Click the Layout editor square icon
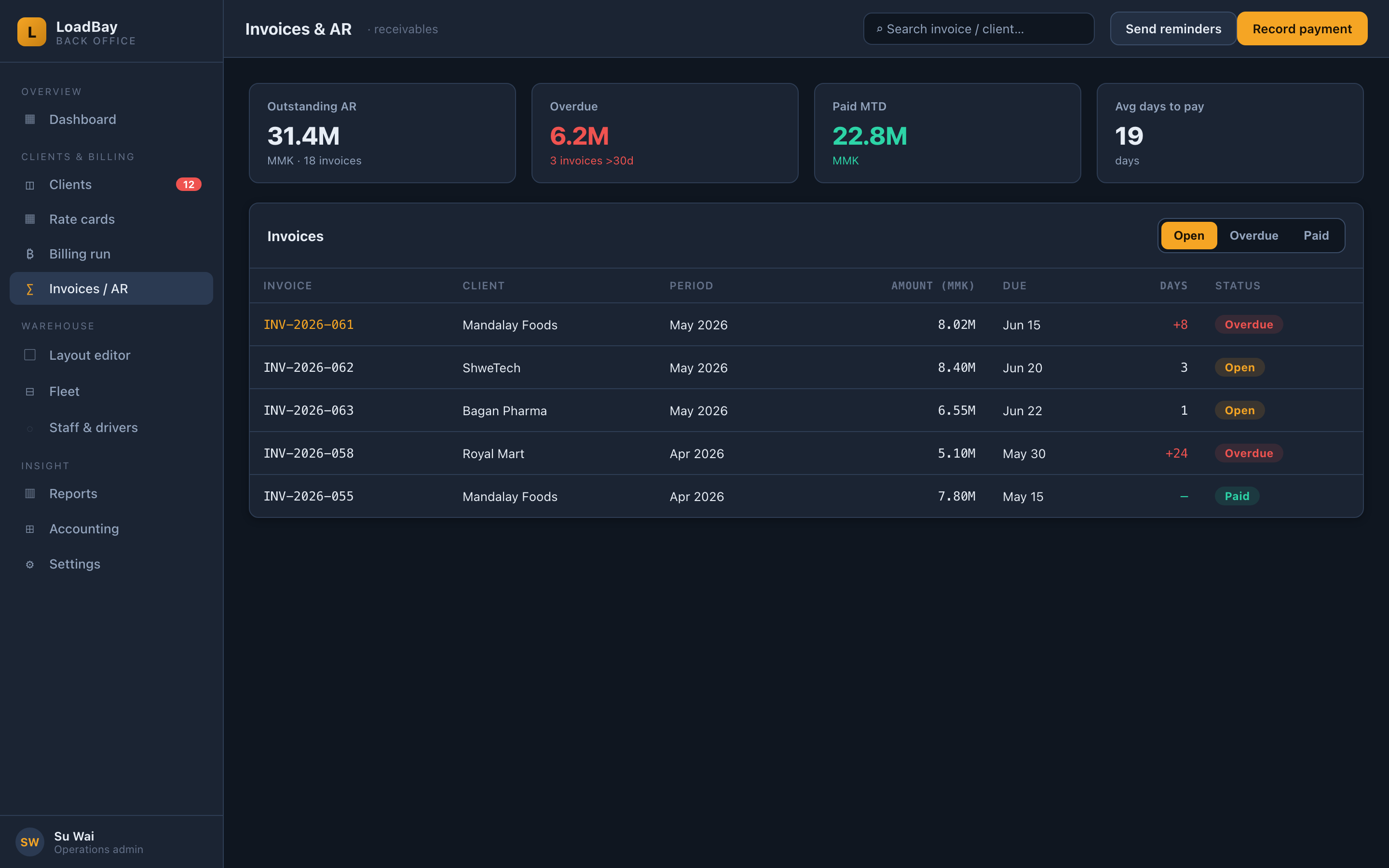 (x=30, y=355)
